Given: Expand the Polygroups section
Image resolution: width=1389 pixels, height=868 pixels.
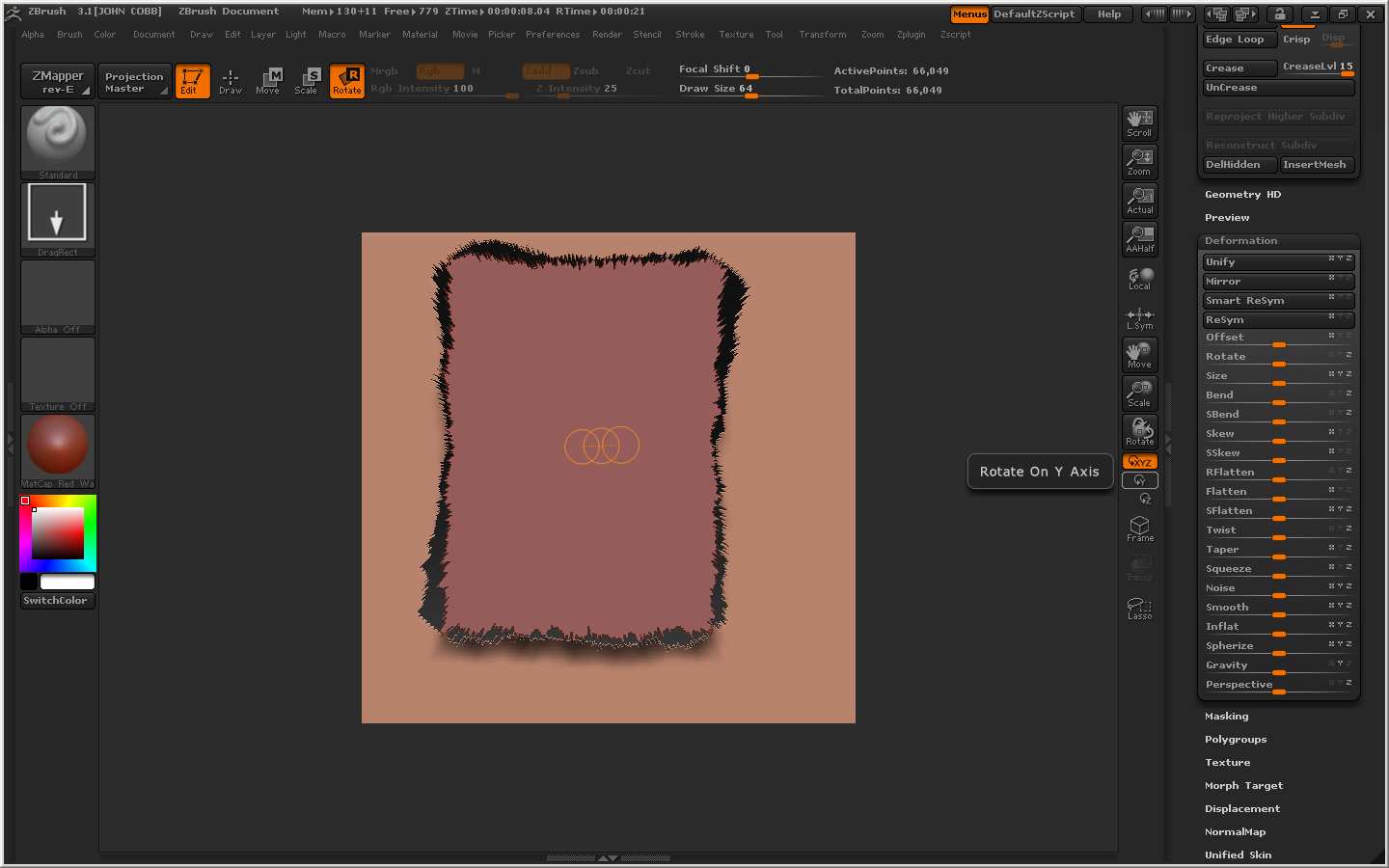Looking at the screenshot, I should point(1235,740).
